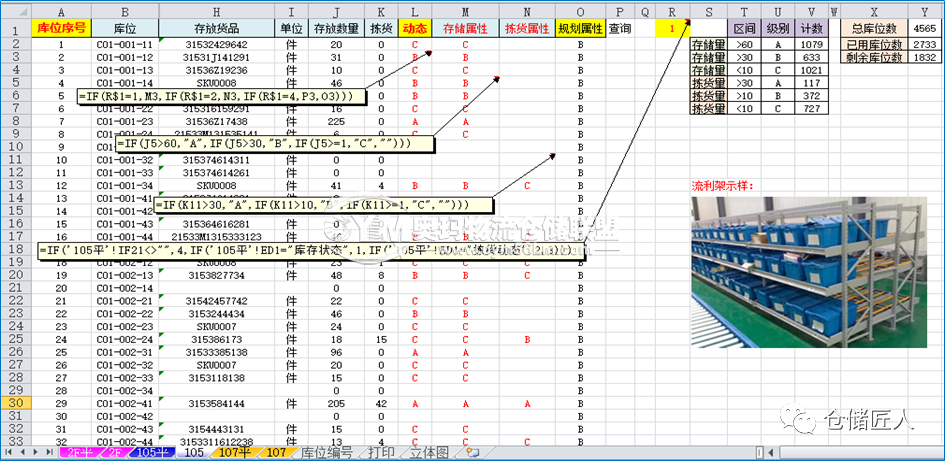Click the 级别 header cell
Screen dimensions: 945x461
[779, 28]
